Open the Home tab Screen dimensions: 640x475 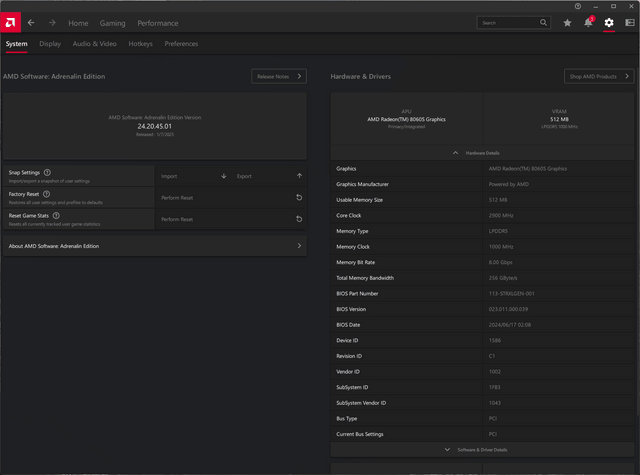[78, 23]
